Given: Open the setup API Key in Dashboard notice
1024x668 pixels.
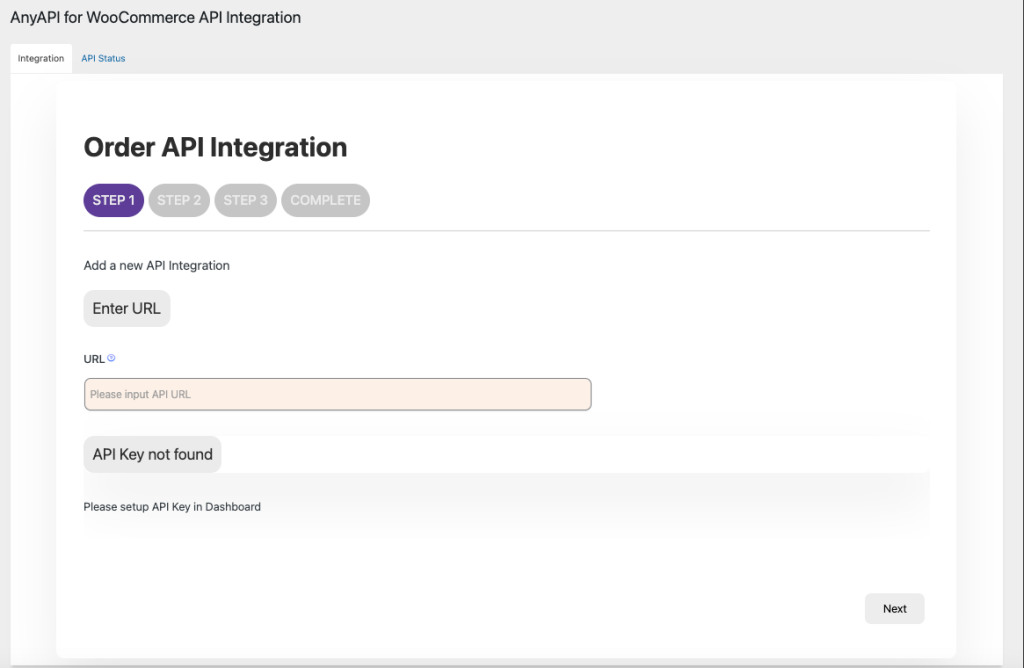Looking at the screenshot, I should click(x=171, y=506).
